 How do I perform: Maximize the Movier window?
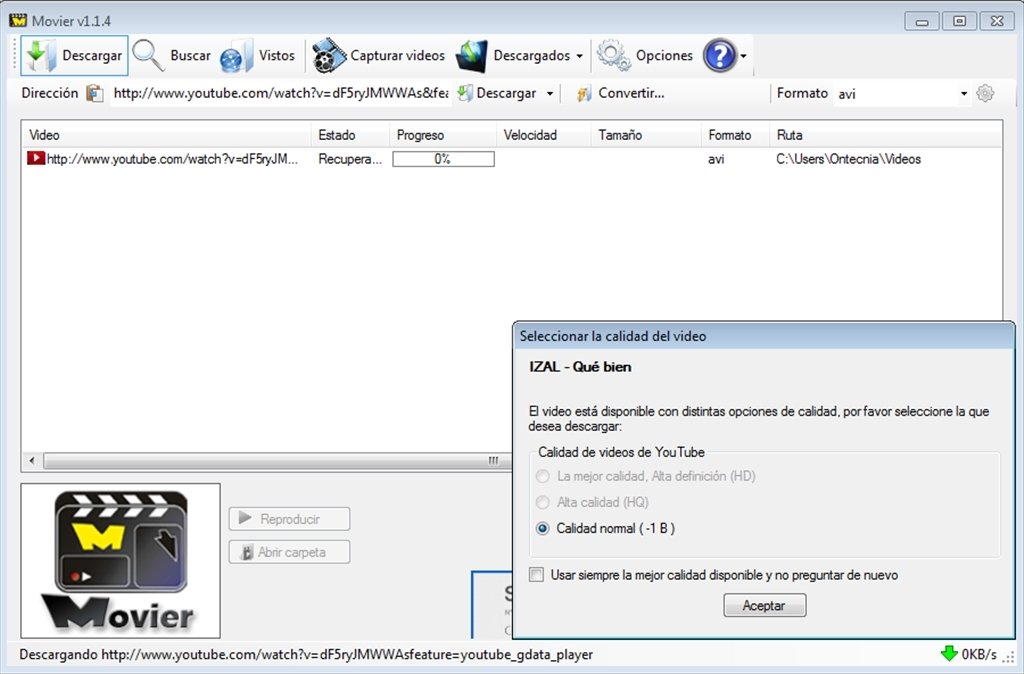(959, 21)
